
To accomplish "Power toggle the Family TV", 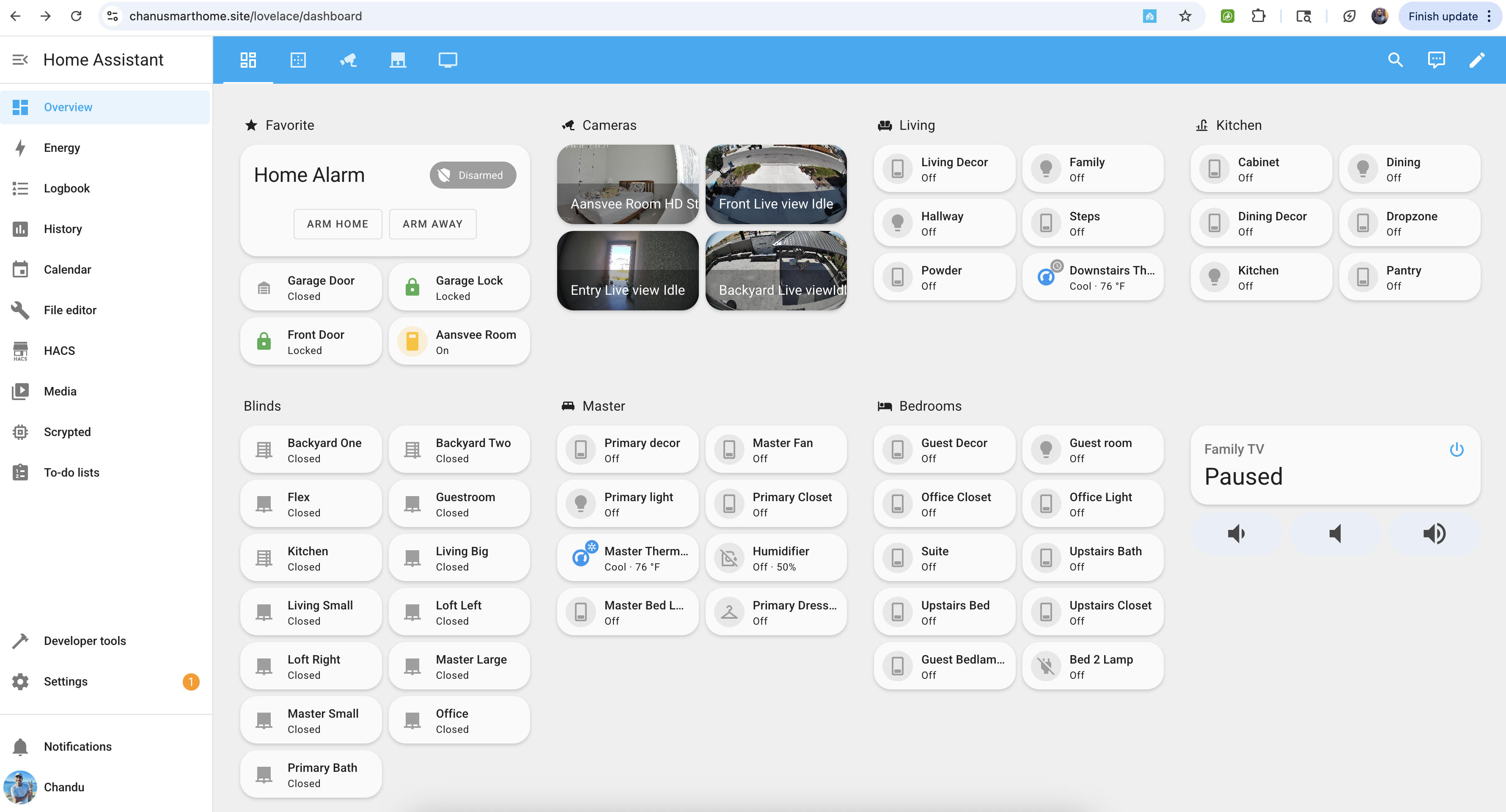I will (x=1457, y=450).
